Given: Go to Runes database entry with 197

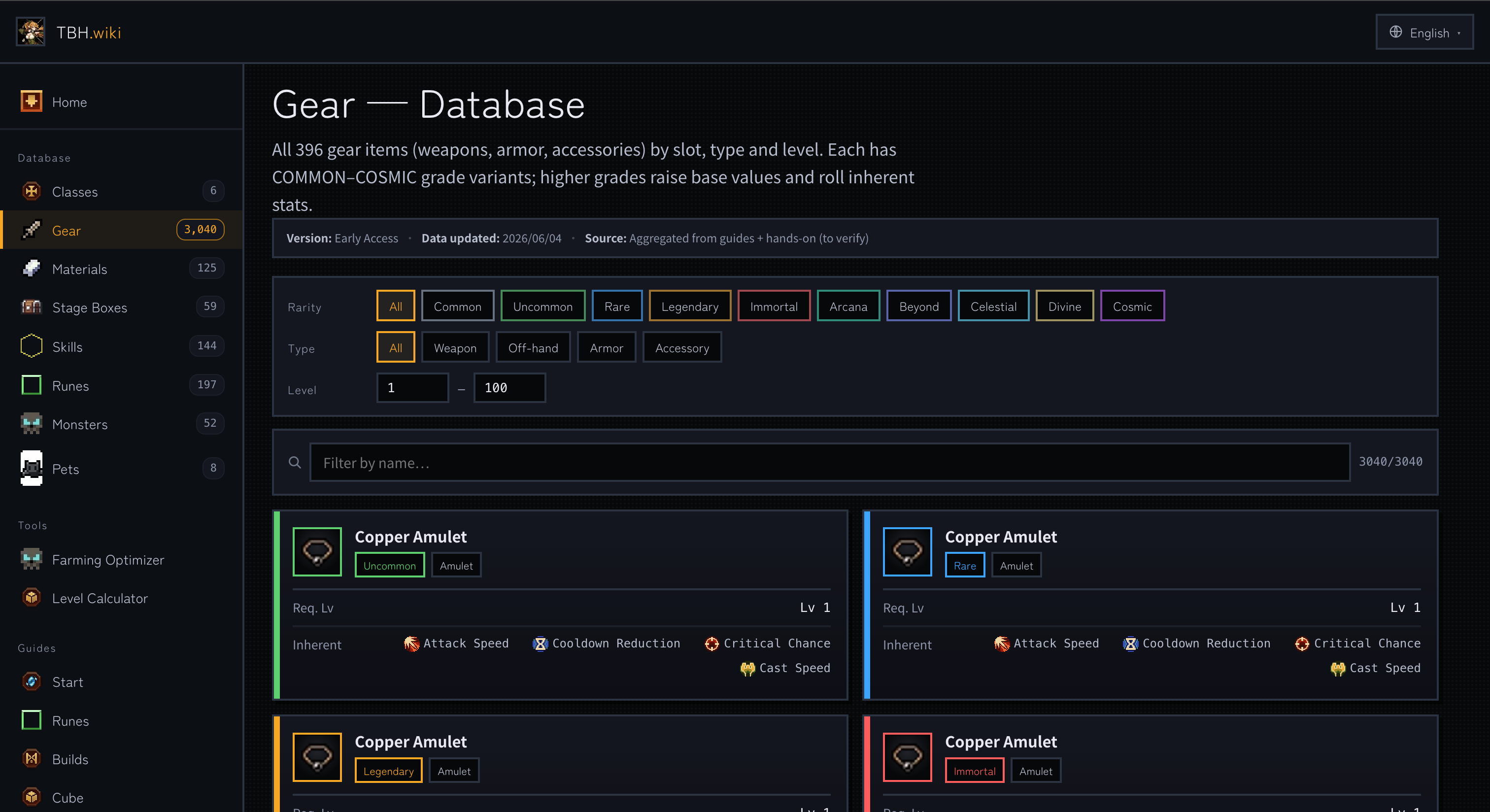Looking at the screenshot, I should coord(122,385).
